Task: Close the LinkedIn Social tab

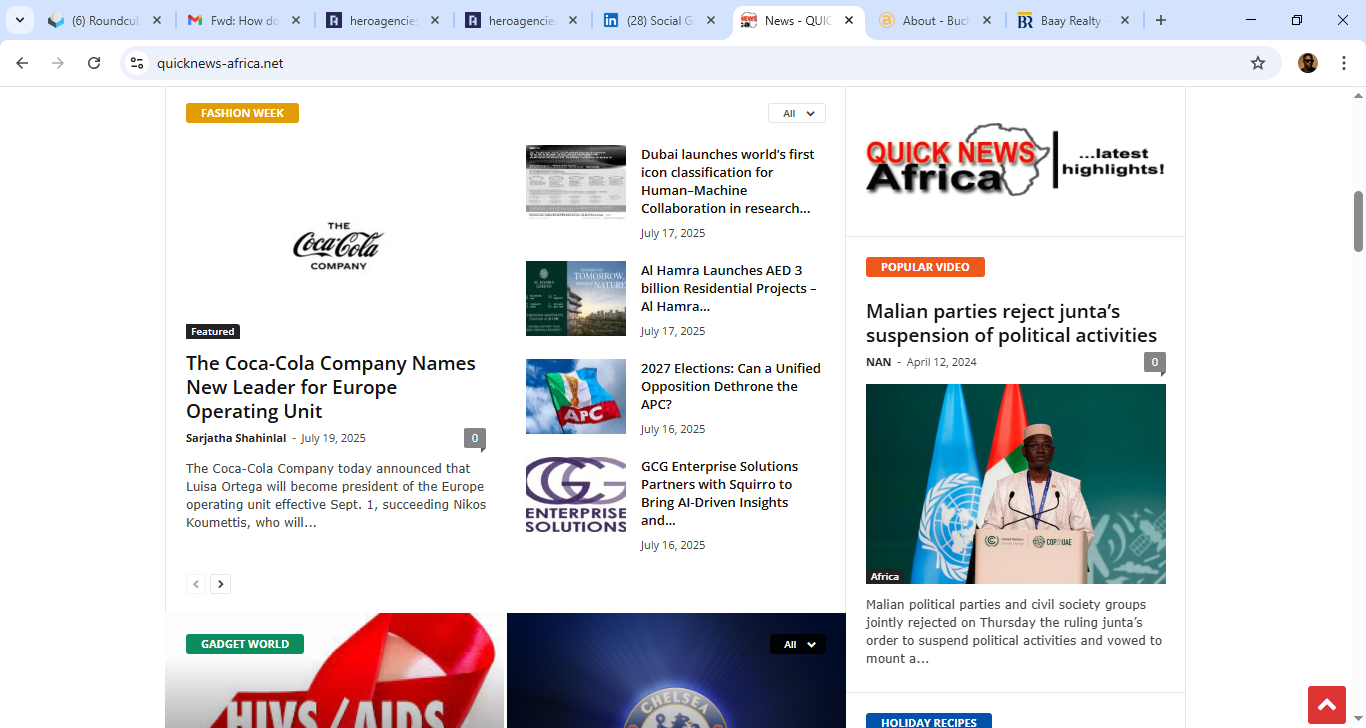Action: click(x=712, y=20)
